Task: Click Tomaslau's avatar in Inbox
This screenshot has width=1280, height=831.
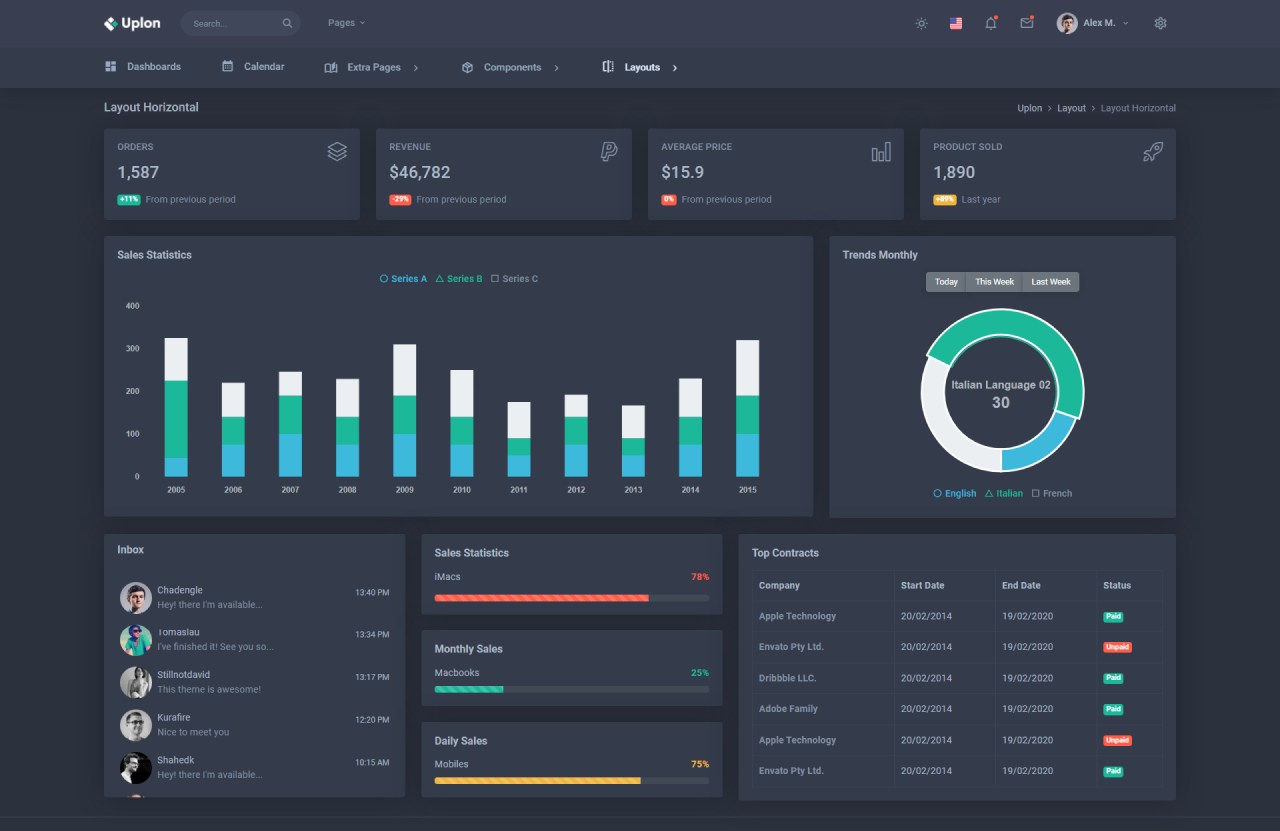Action: (x=136, y=640)
